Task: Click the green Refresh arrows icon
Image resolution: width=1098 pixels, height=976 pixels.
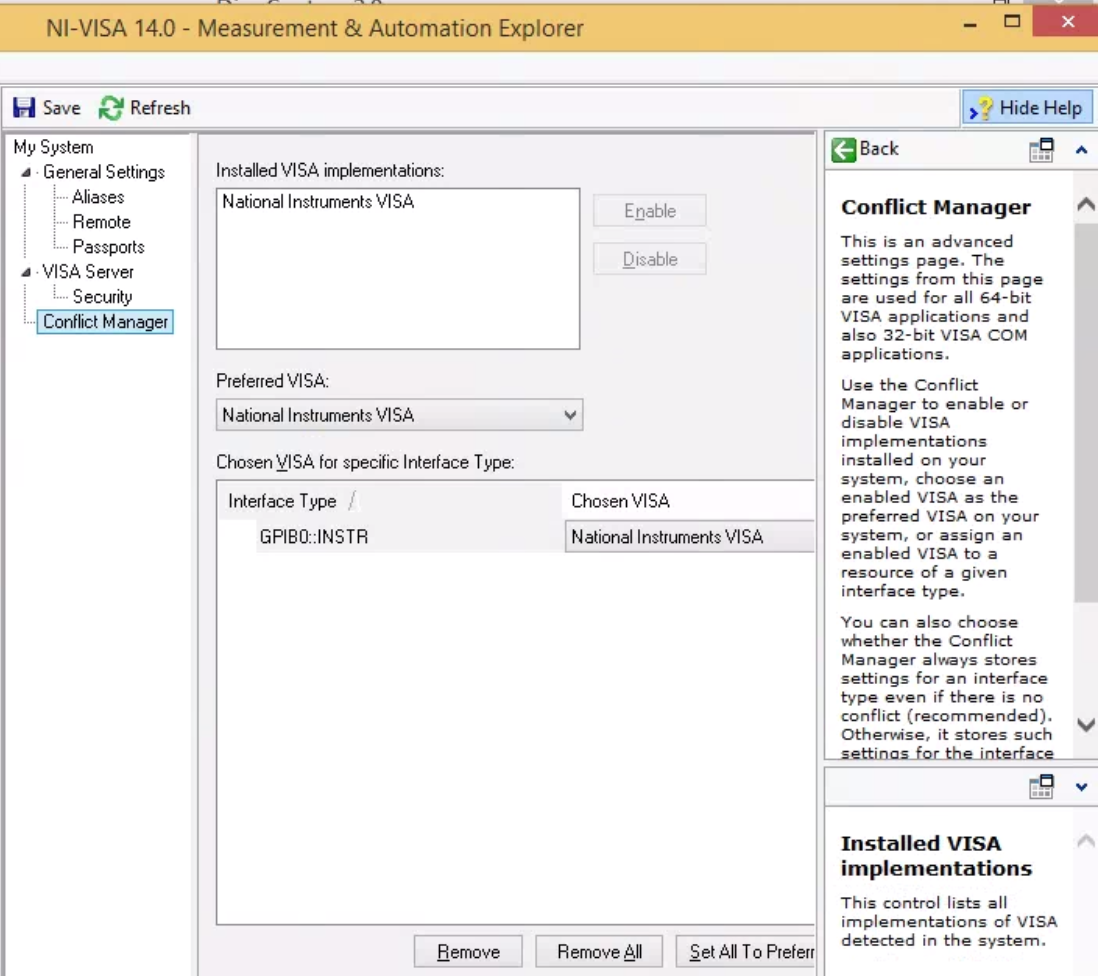Action: coord(111,108)
